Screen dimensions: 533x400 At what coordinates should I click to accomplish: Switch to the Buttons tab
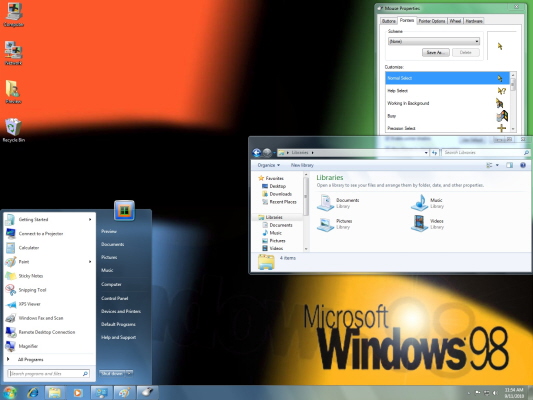point(389,21)
